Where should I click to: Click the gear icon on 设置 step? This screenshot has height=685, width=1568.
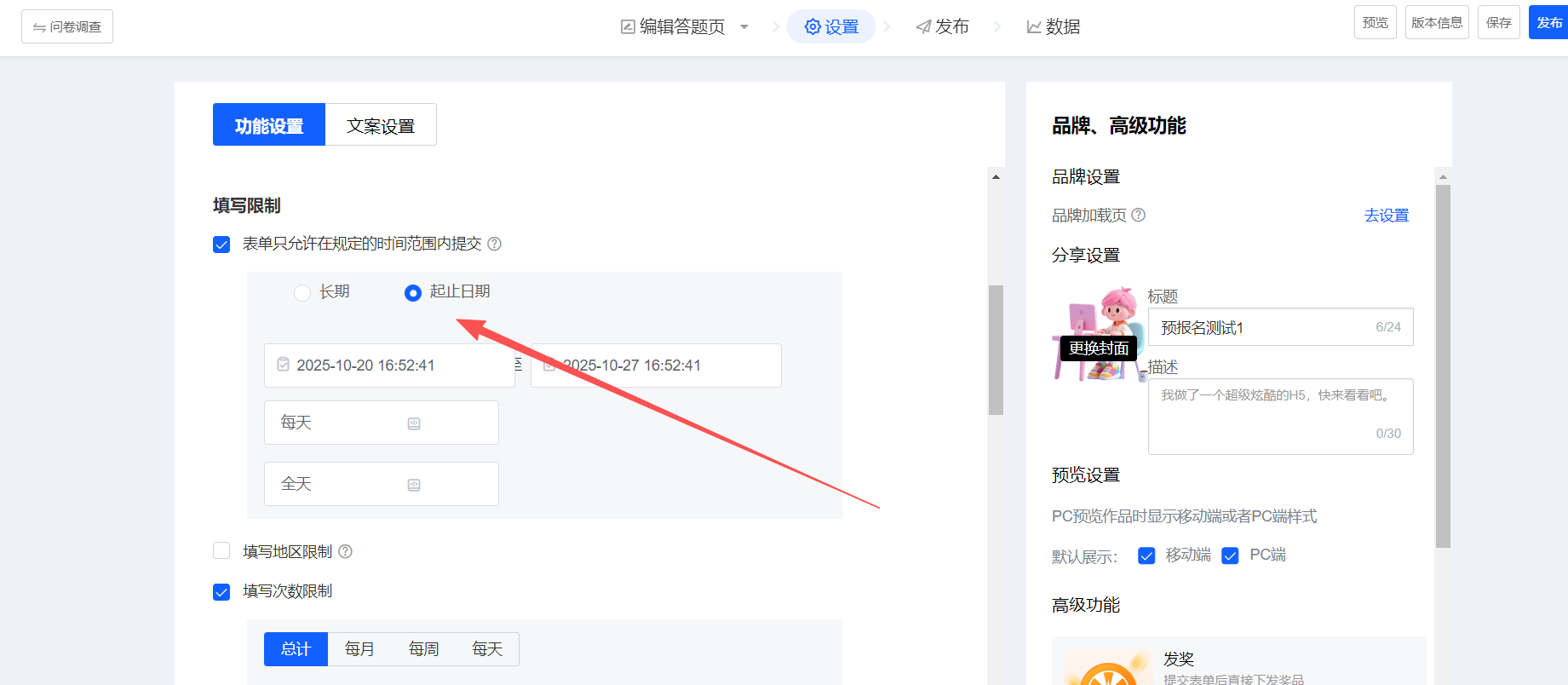point(813,27)
